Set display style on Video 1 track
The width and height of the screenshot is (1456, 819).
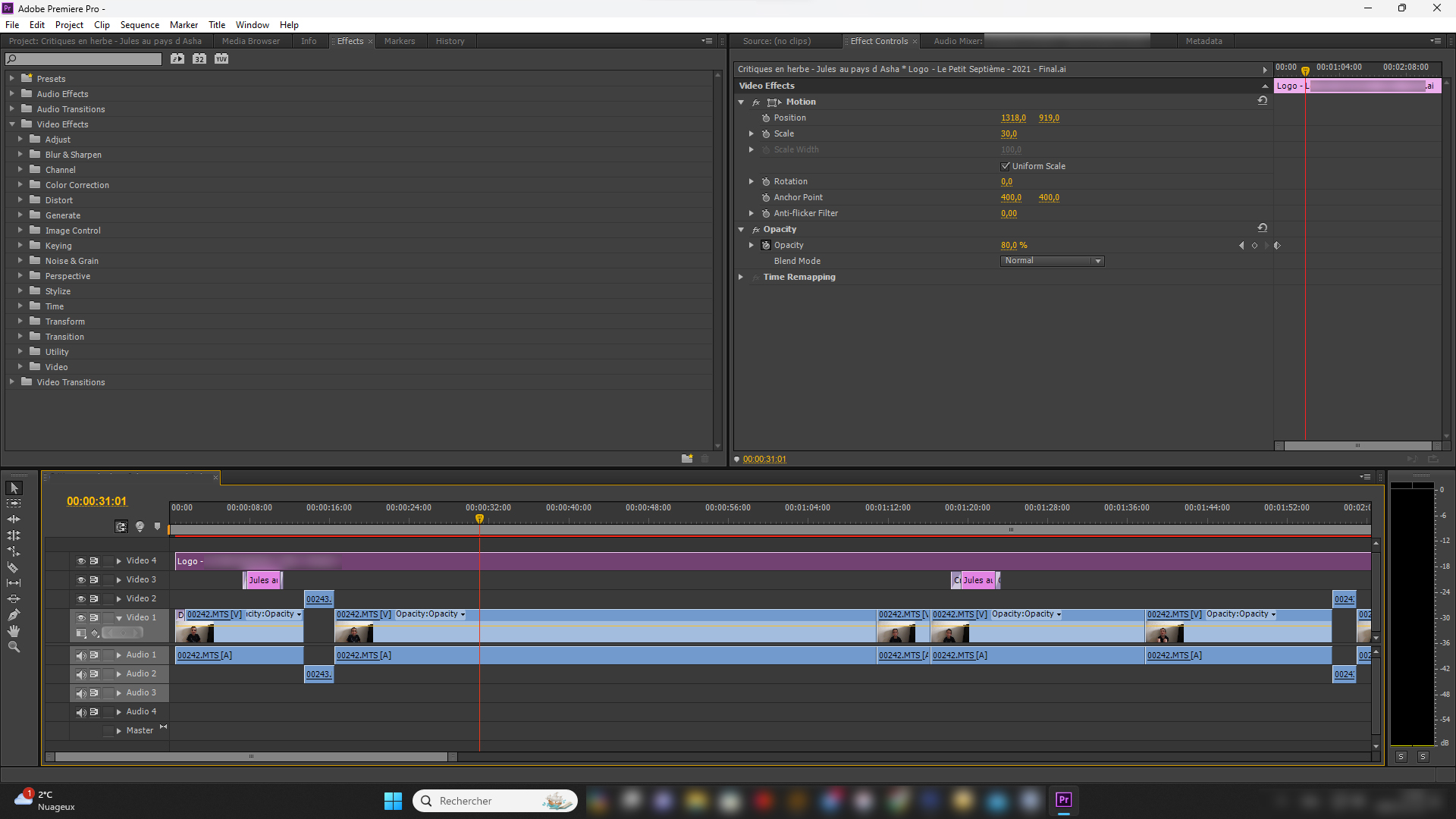81,633
